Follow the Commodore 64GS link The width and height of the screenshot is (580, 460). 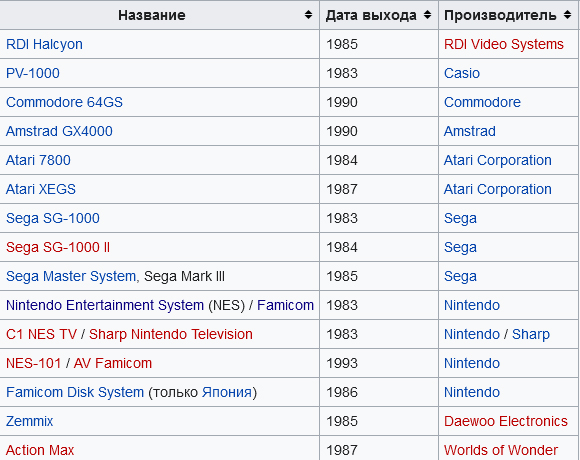tap(64, 102)
